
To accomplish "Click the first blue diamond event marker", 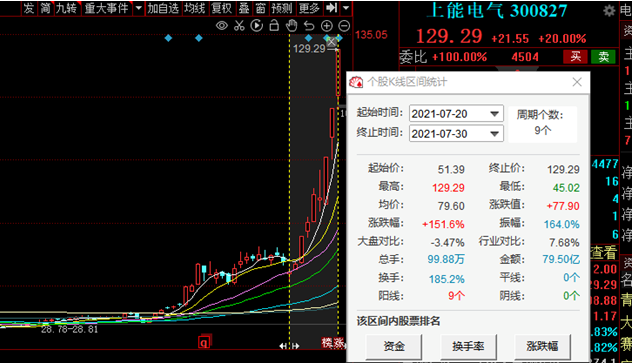I will (168, 38).
